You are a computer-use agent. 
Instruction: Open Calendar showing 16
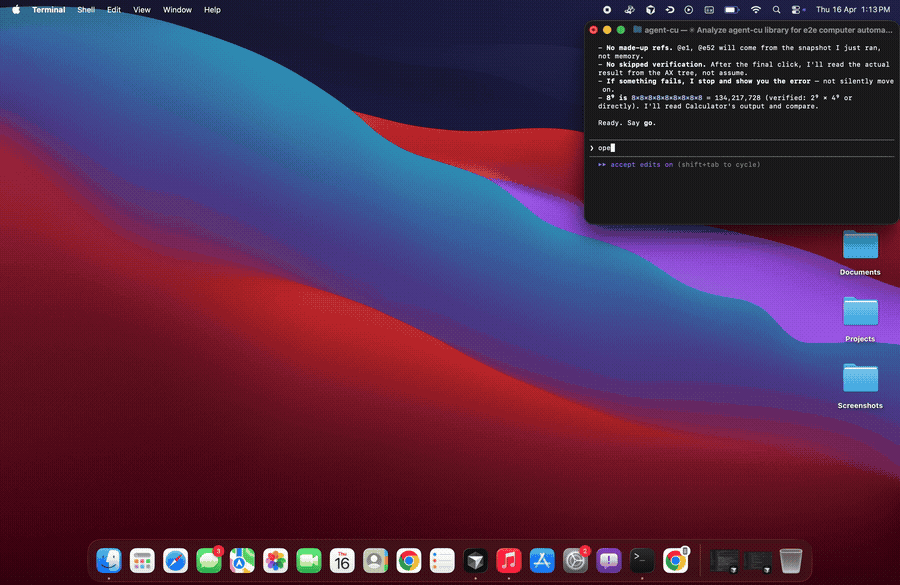pyautogui.click(x=342, y=560)
